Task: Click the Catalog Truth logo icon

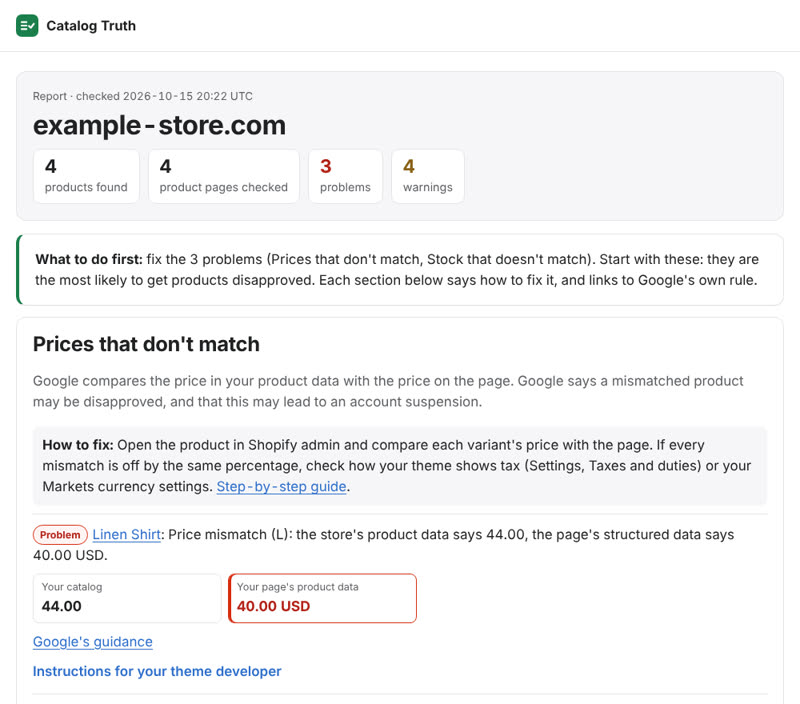Action: coord(27,26)
